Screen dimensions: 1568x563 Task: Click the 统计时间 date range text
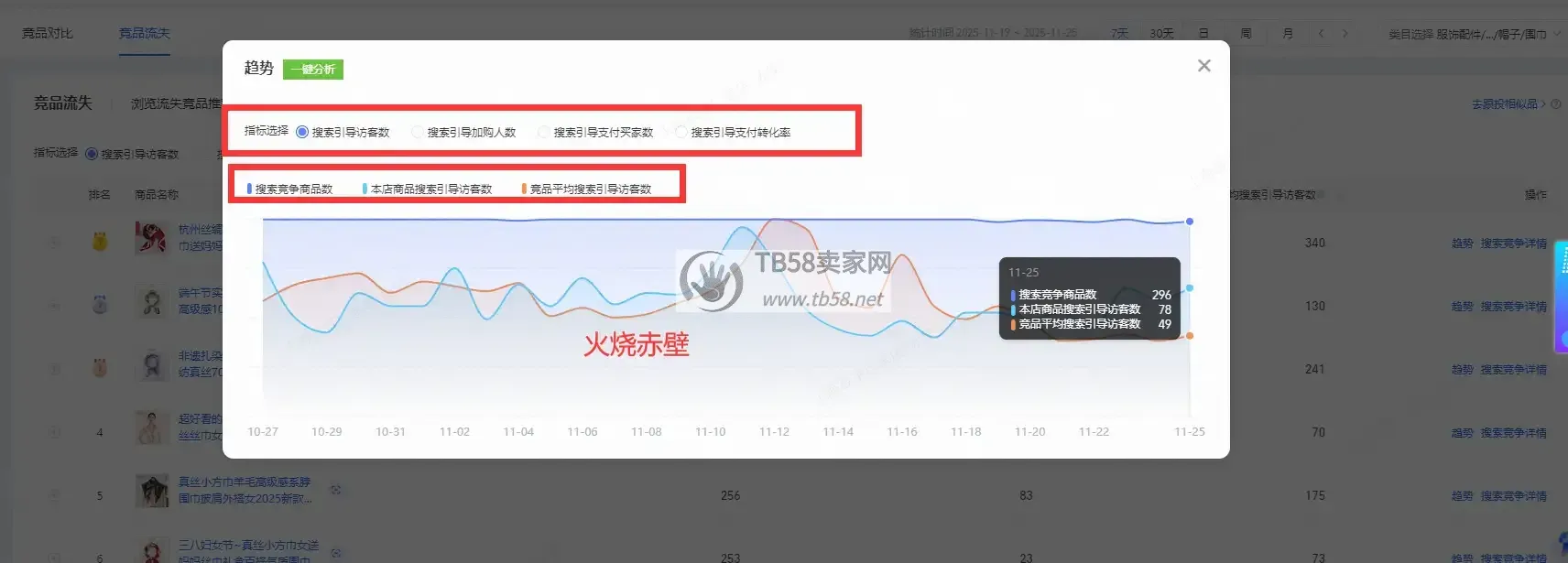click(993, 33)
